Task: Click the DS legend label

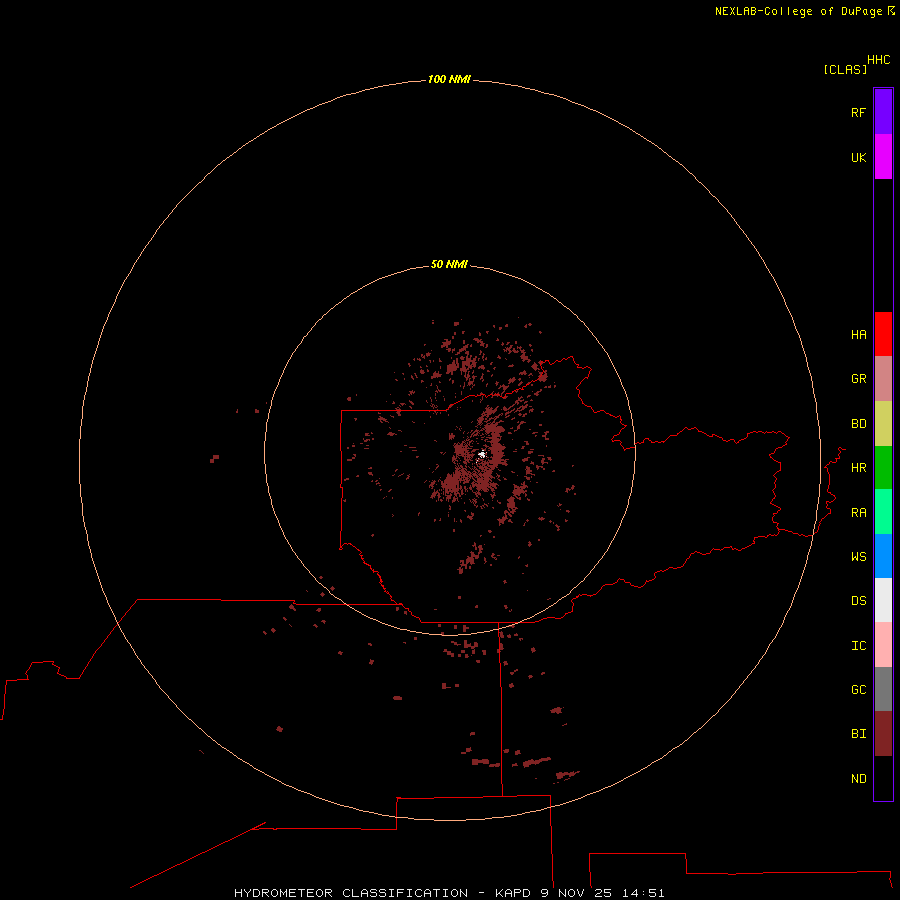Action: [858, 601]
